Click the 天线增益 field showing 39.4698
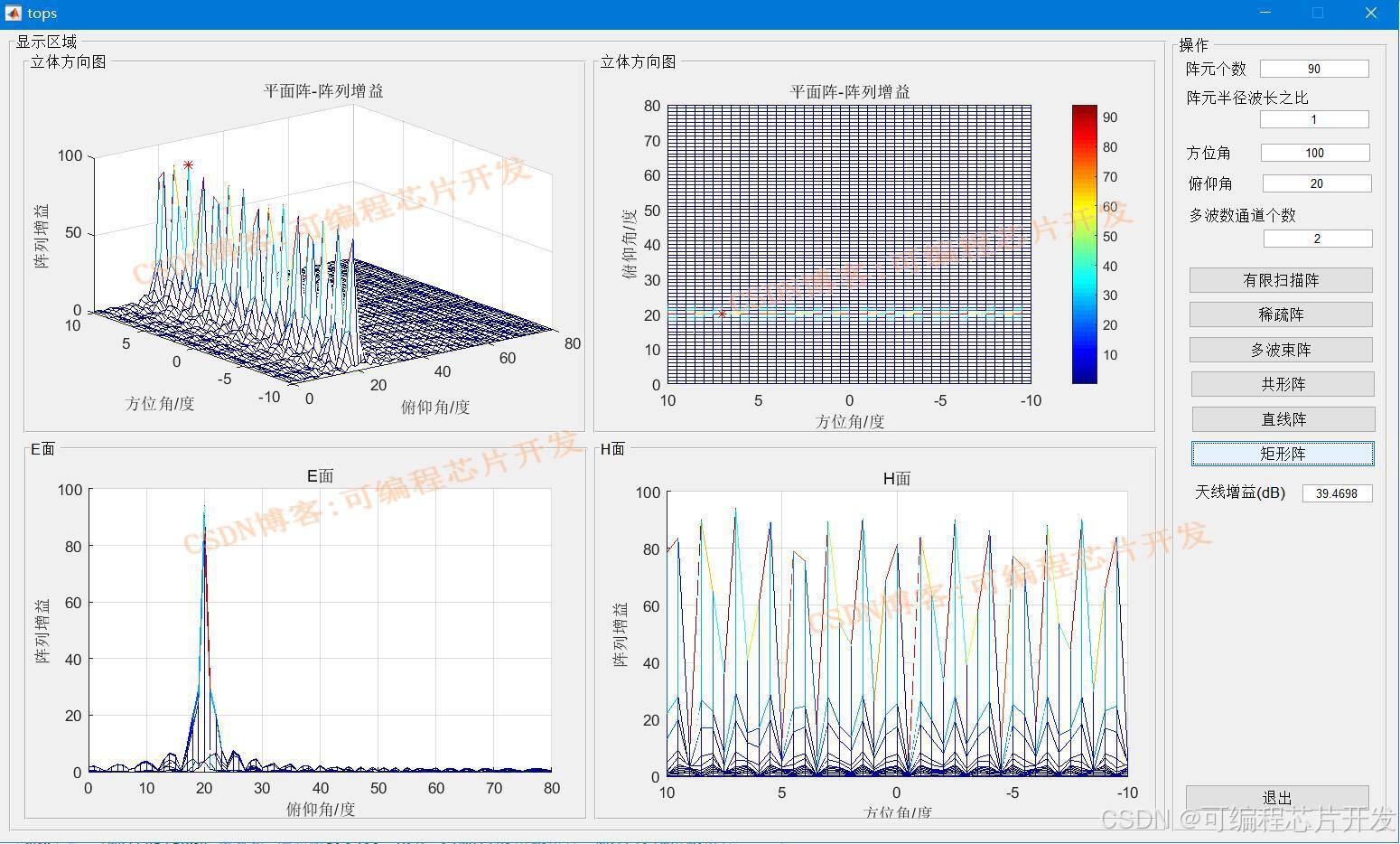Image resolution: width=1400 pixels, height=844 pixels. [x=1337, y=493]
